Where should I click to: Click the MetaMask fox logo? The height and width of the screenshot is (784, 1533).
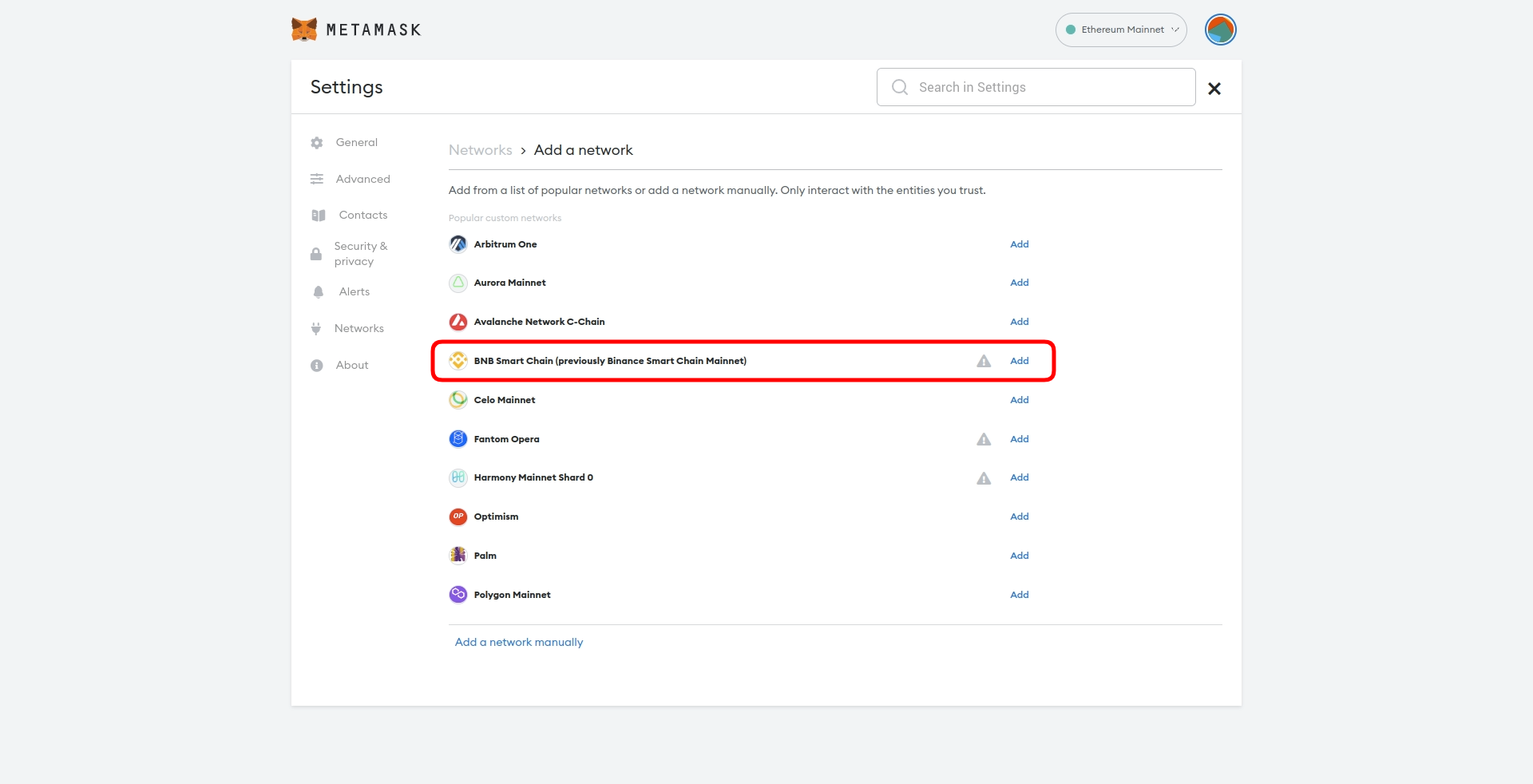304,30
